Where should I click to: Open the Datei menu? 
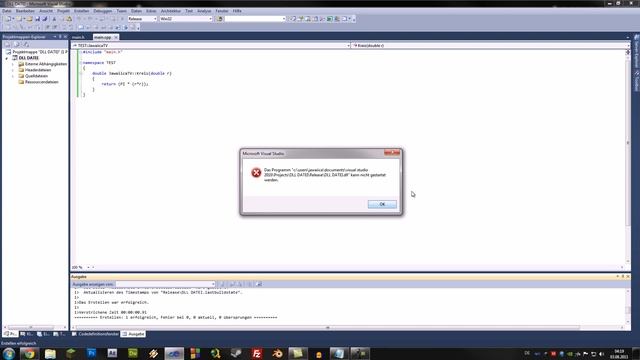(7, 11)
